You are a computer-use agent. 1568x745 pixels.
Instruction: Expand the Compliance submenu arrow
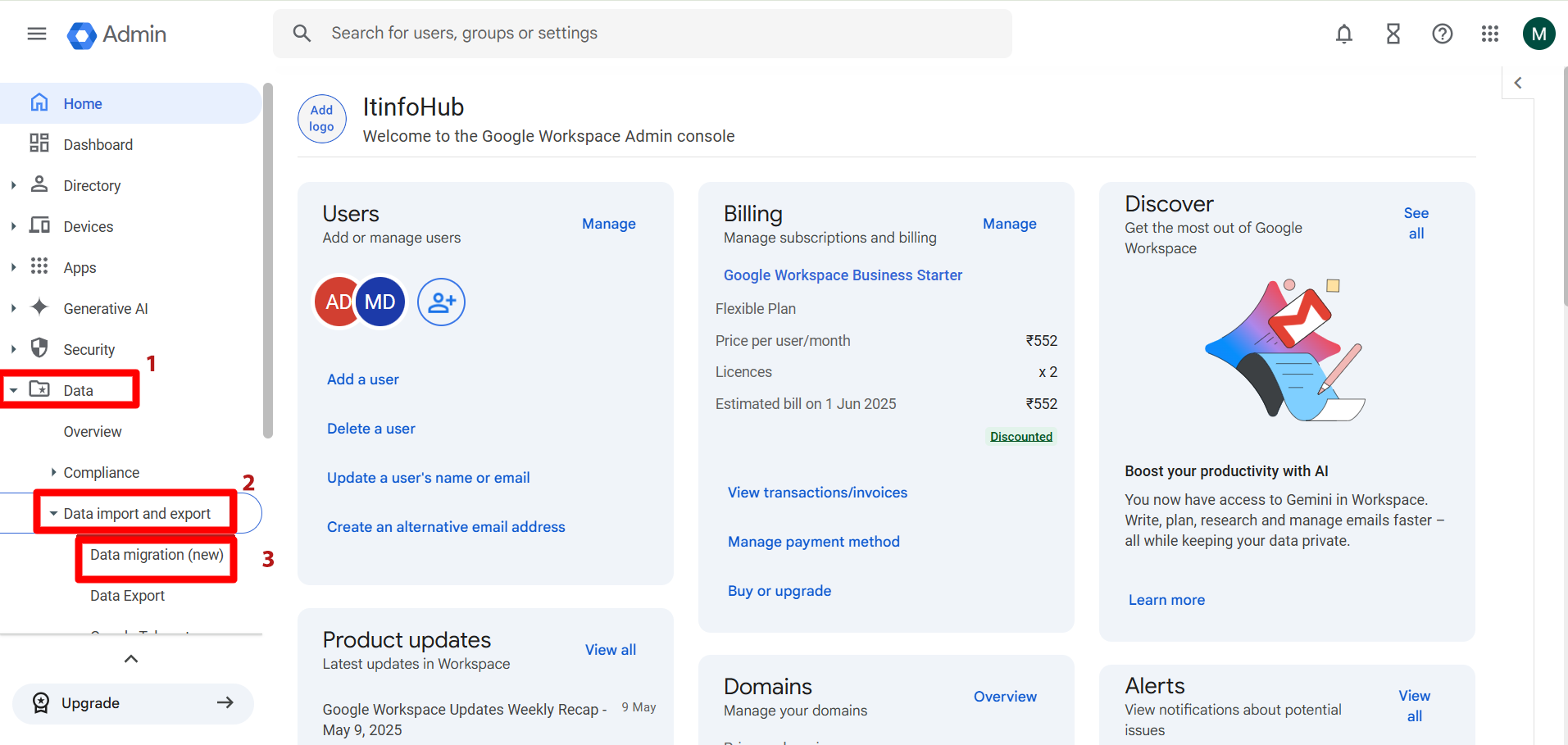tap(53, 472)
